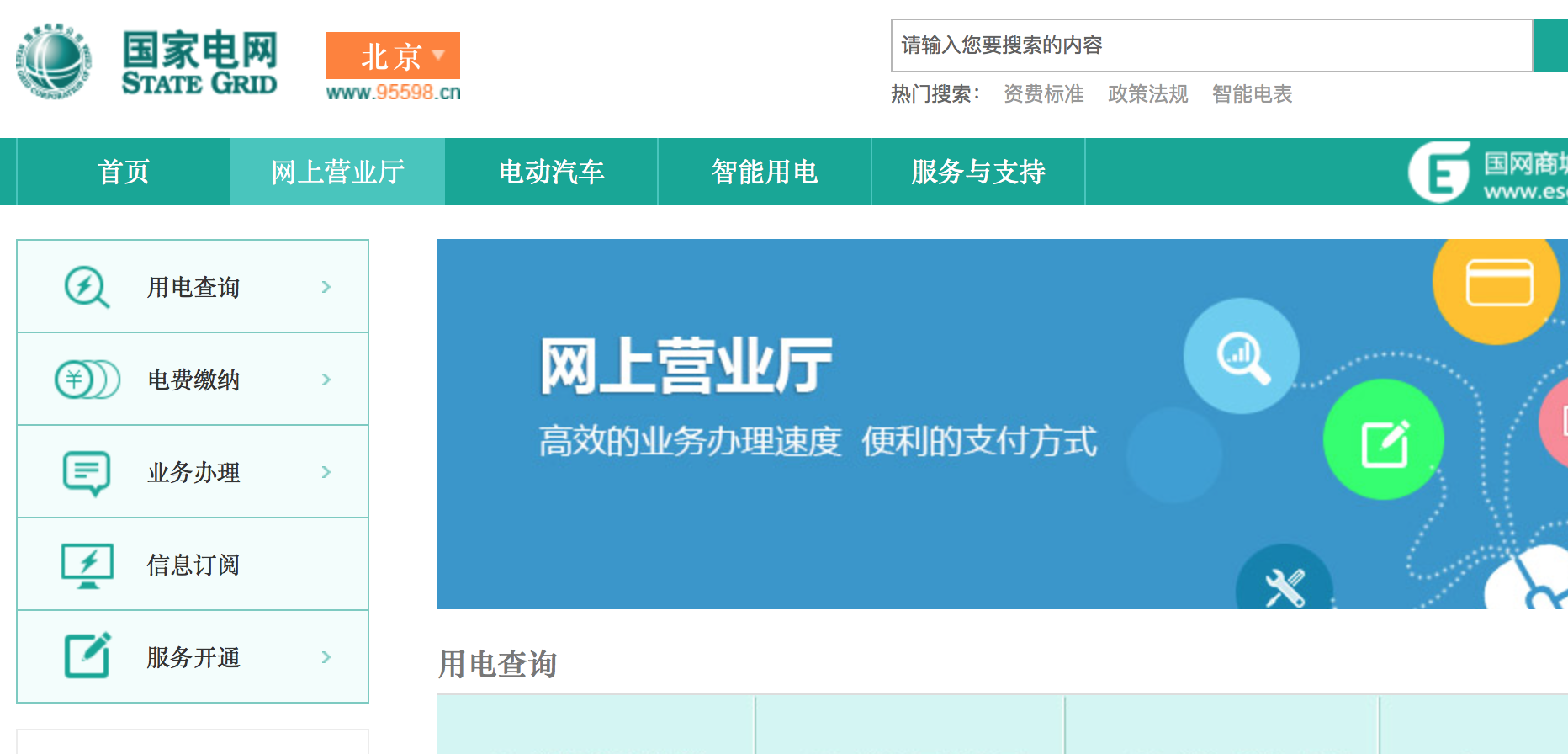Expand the 服务开通 sidebar arrow
The height and width of the screenshot is (754, 1568).
pos(326,657)
